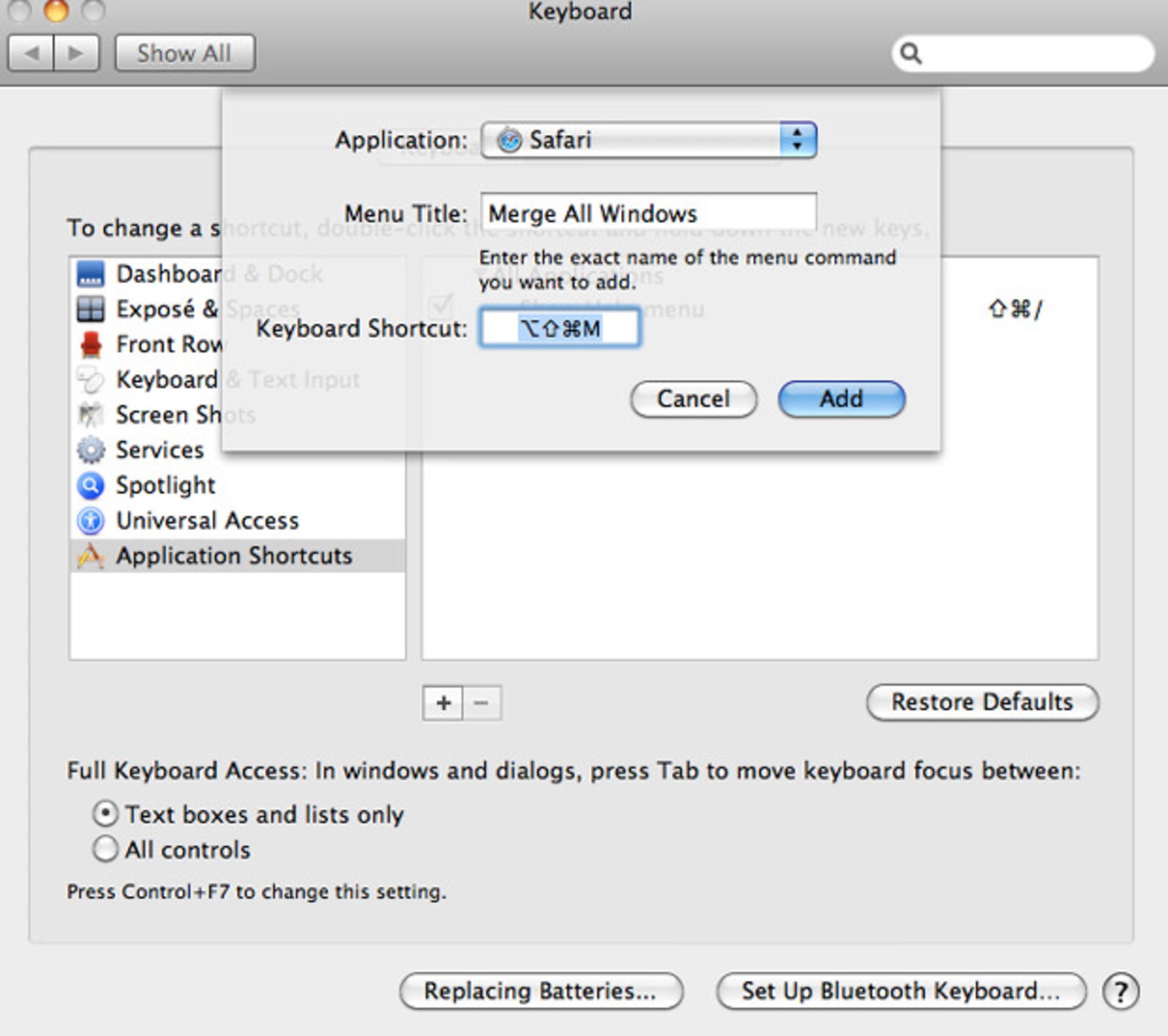This screenshot has width=1168, height=1036.
Task: Click the Spotlight magnifier icon
Action: (x=91, y=485)
